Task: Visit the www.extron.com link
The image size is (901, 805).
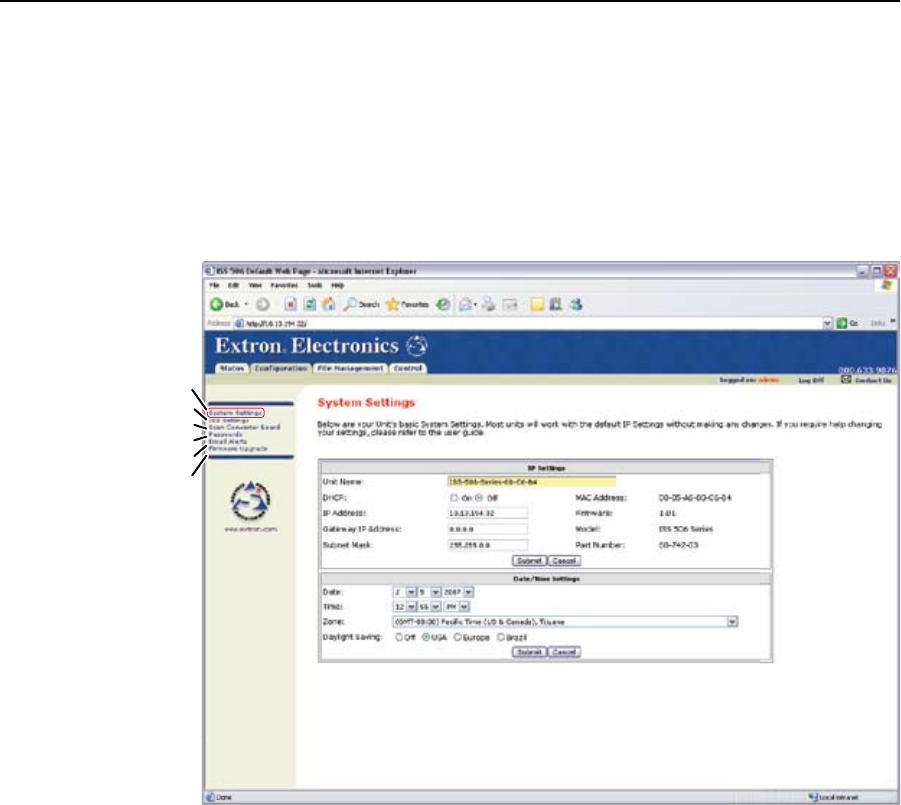Action: [x=251, y=529]
